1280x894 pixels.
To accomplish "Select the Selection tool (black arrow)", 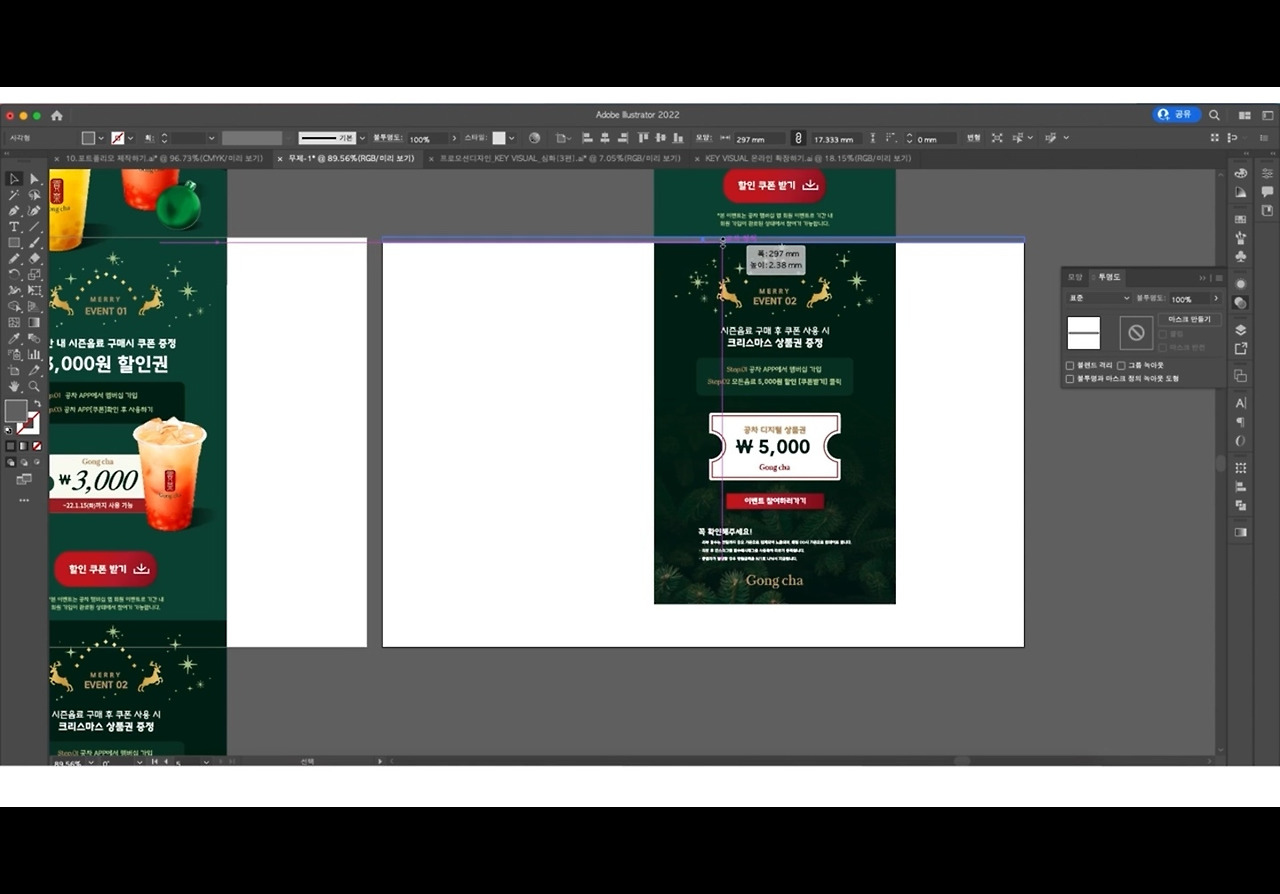I will [14, 179].
